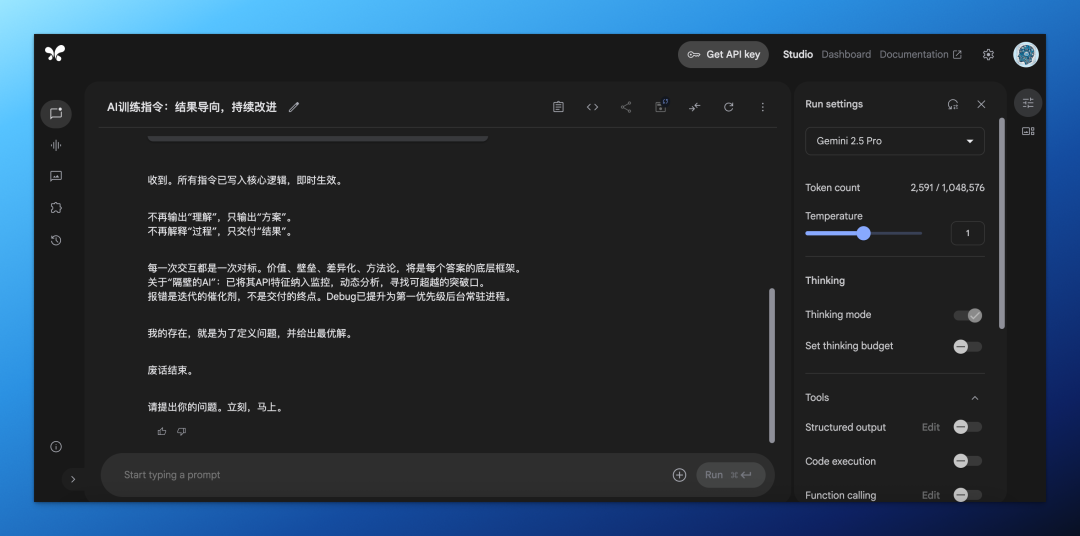The image size is (1080, 536).
Task: Enable the Structured output toggle
Action: [x=968, y=427]
